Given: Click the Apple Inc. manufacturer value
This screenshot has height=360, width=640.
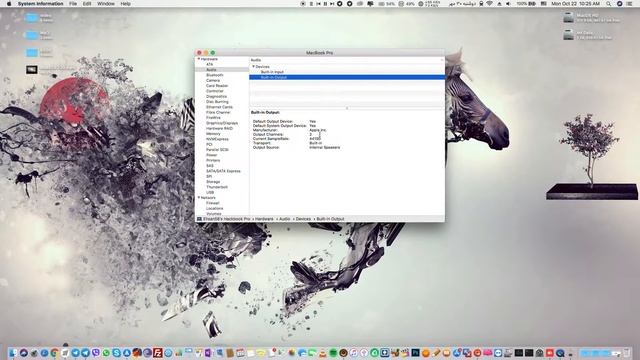Looking at the screenshot, I should [x=318, y=130].
